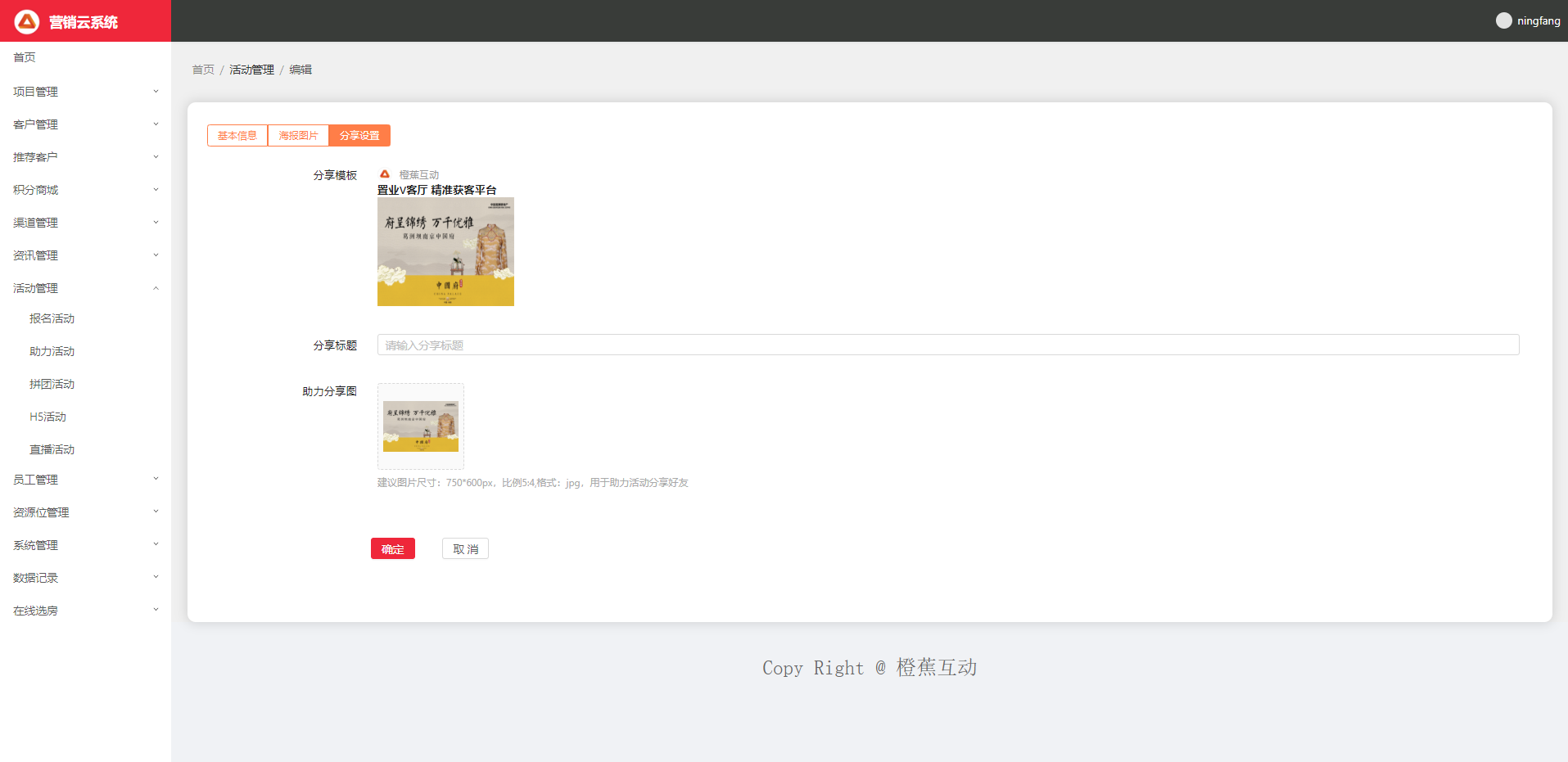Screen dimensions: 1568x762
Task: Switch to the 海报图片 tab
Action: click(x=298, y=136)
